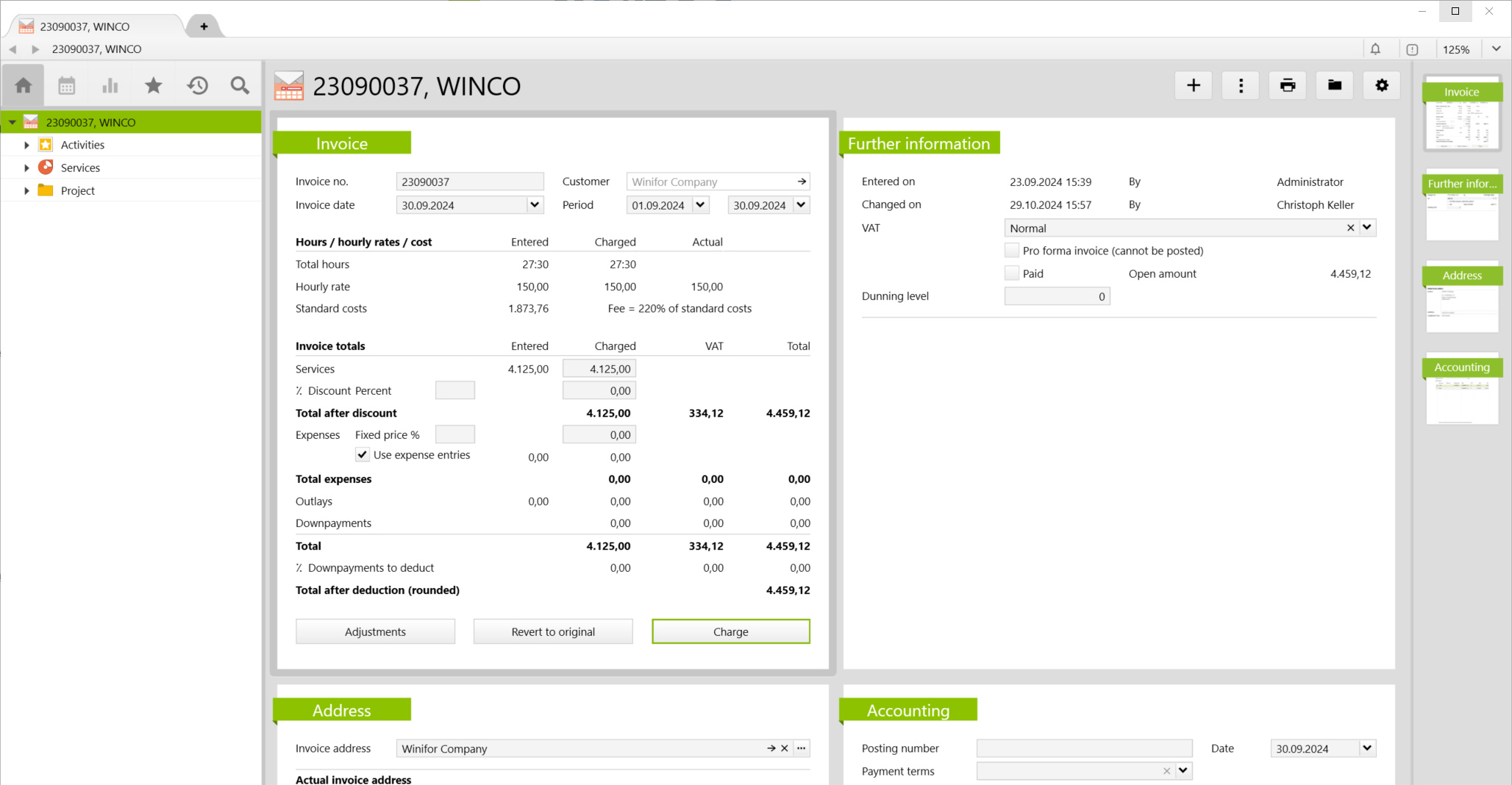
Task: Open the VAT Normal dropdown arrow
Action: coord(1367,228)
